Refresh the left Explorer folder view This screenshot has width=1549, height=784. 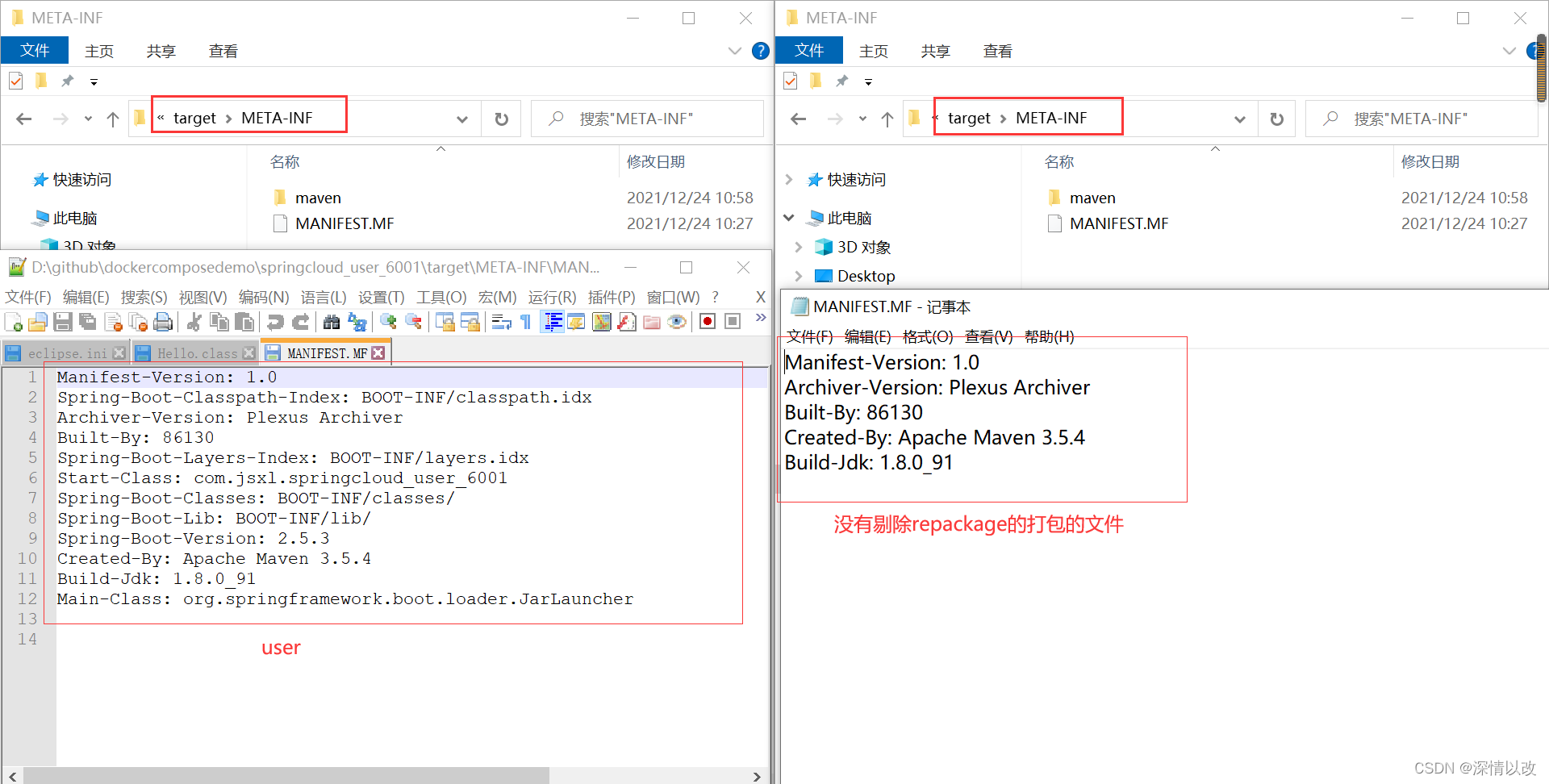pos(501,119)
